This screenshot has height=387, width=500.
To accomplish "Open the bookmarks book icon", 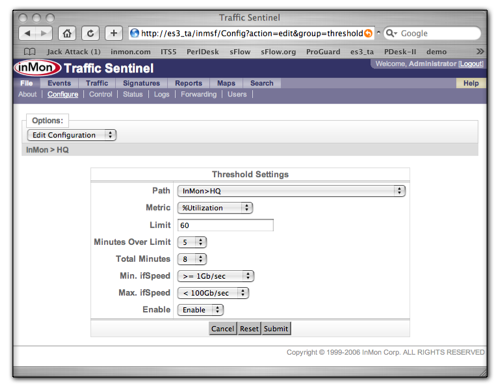I will (30, 52).
